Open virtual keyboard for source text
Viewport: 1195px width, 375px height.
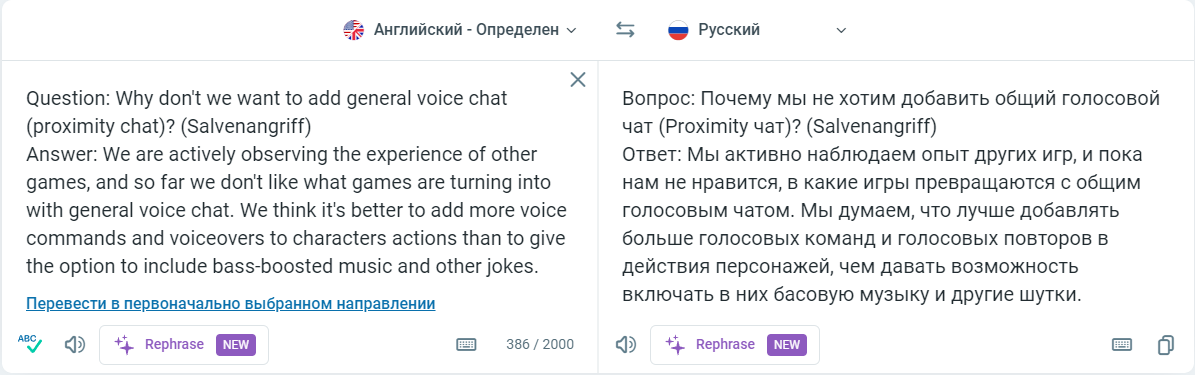pos(466,345)
